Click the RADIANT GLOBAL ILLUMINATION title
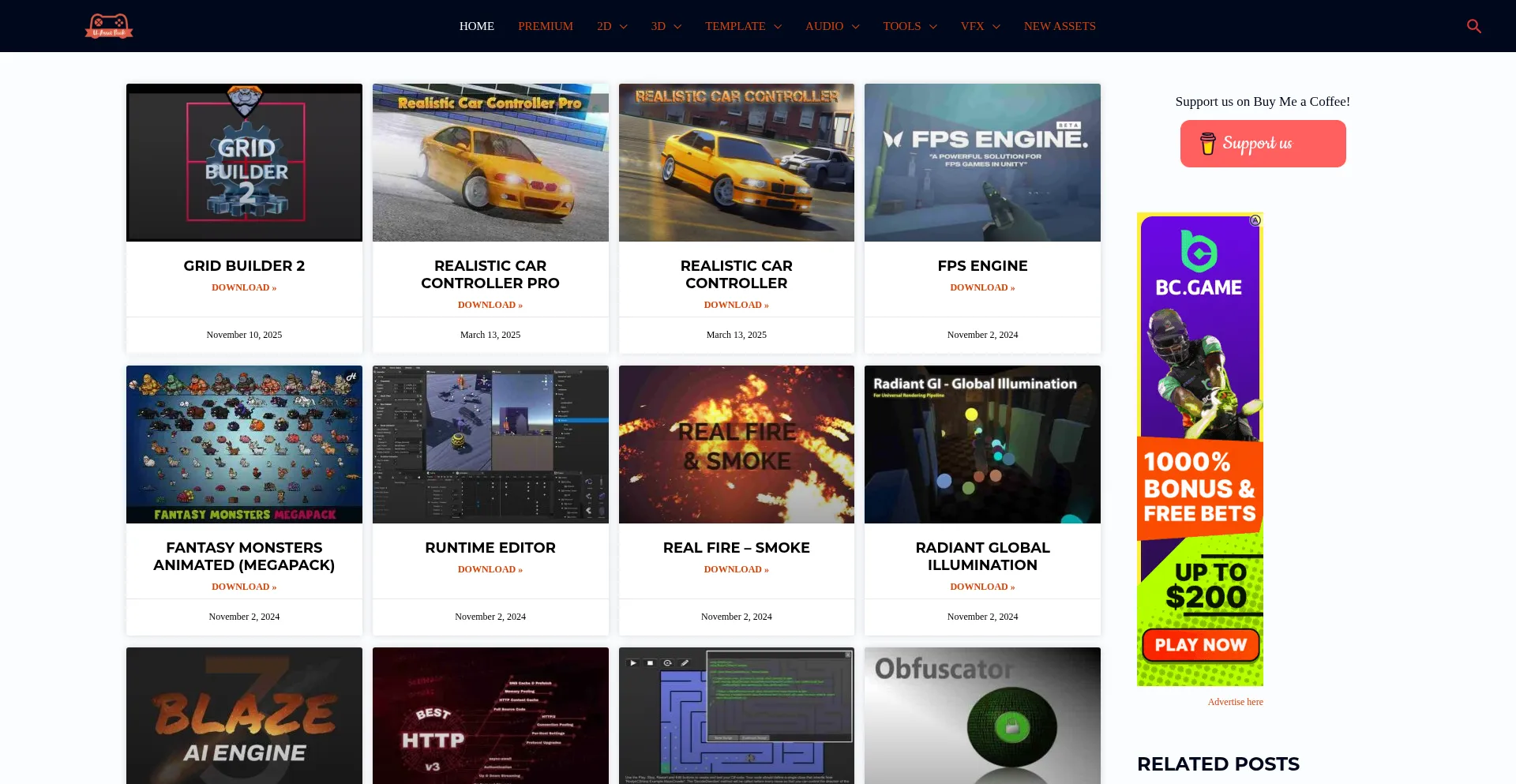 click(x=982, y=557)
